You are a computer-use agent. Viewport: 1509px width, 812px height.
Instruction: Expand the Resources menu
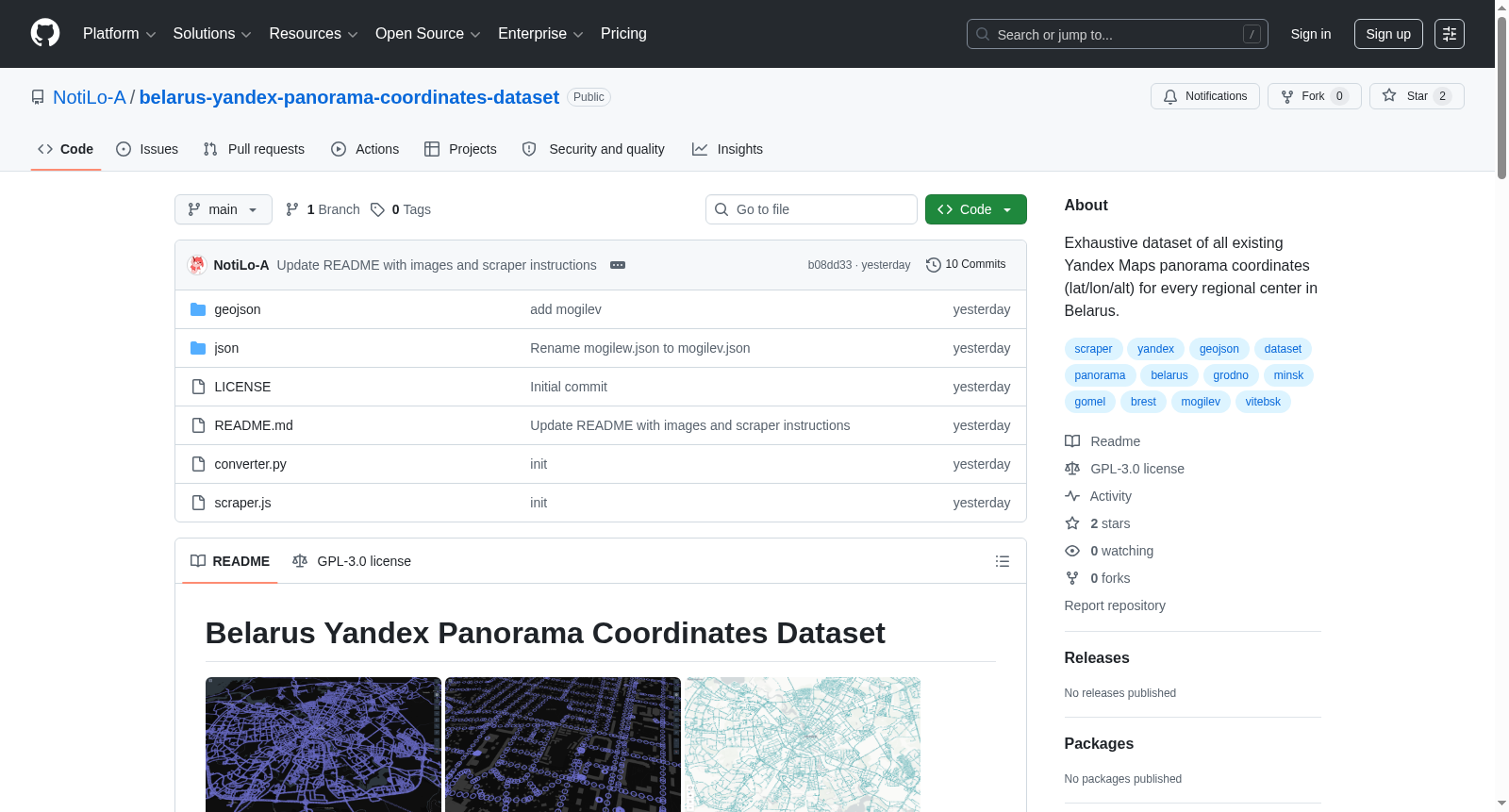click(313, 34)
